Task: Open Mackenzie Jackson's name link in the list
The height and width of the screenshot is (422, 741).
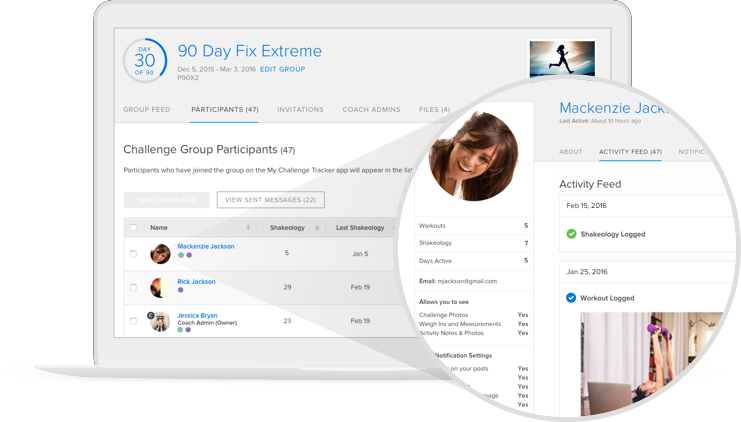Action: click(206, 246)
